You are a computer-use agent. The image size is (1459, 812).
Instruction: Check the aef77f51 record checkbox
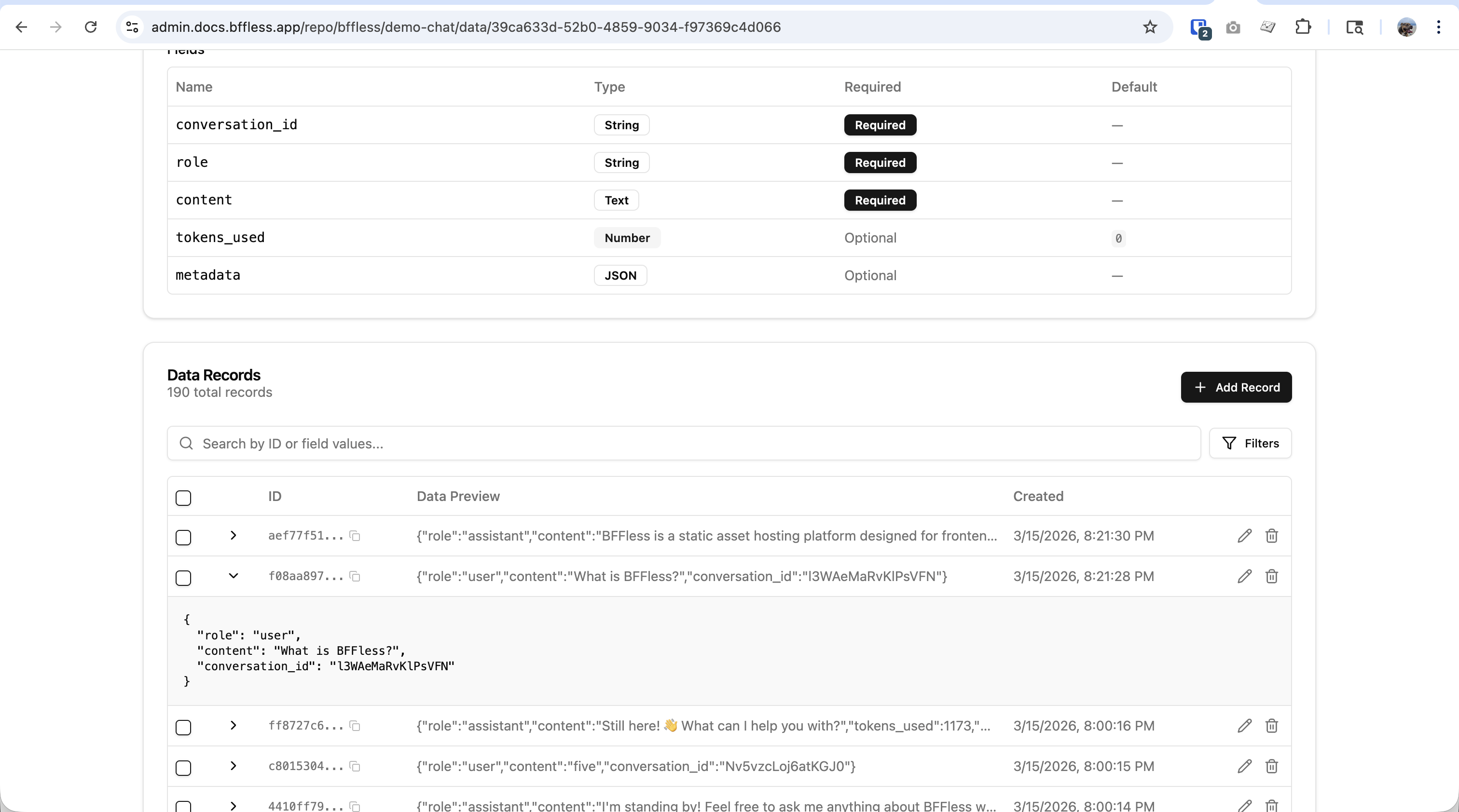click(183, 537)
